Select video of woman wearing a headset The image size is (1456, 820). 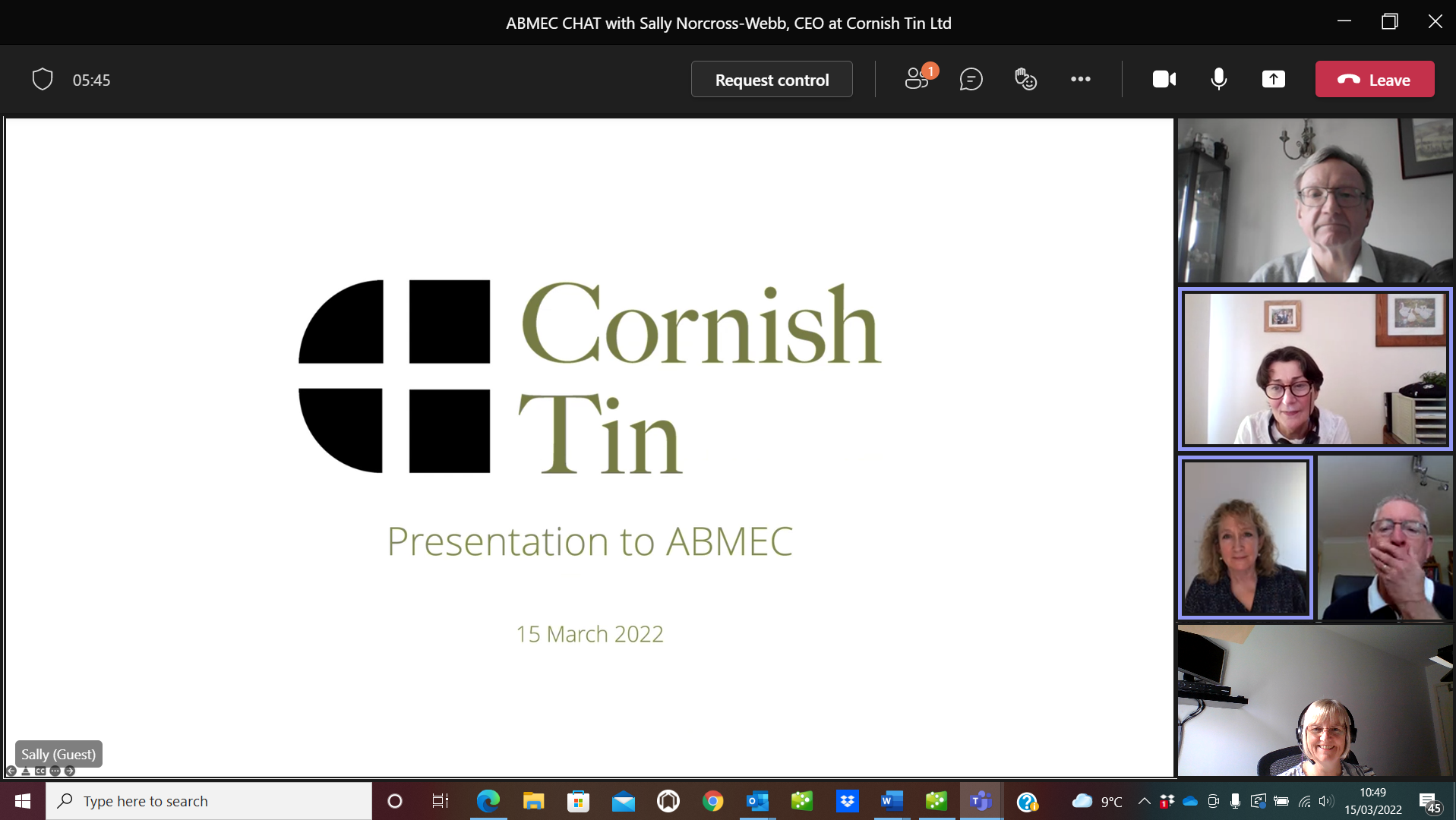[x=1315, y=700]
